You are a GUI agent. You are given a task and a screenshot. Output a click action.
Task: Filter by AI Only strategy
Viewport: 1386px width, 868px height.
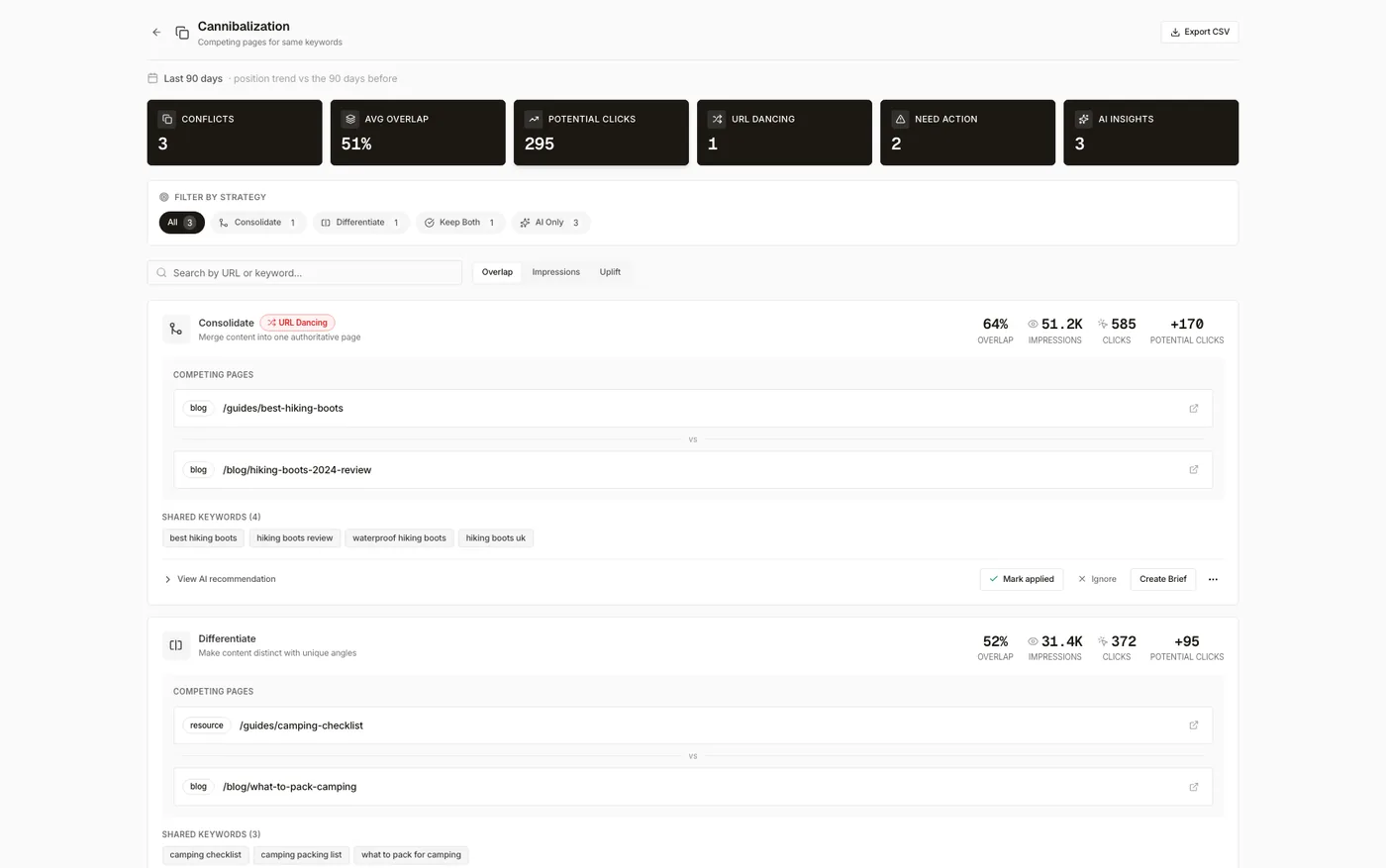[550, 223]
